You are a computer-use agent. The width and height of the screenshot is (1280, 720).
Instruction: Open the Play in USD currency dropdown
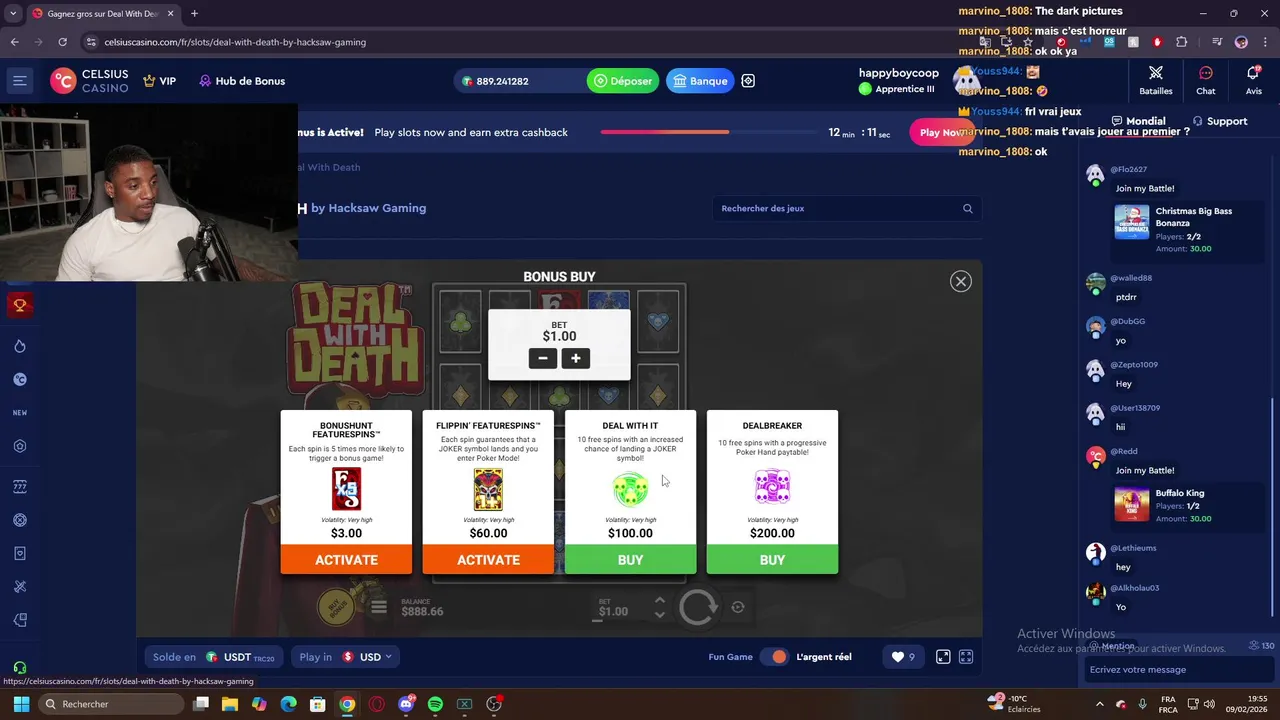346,657
